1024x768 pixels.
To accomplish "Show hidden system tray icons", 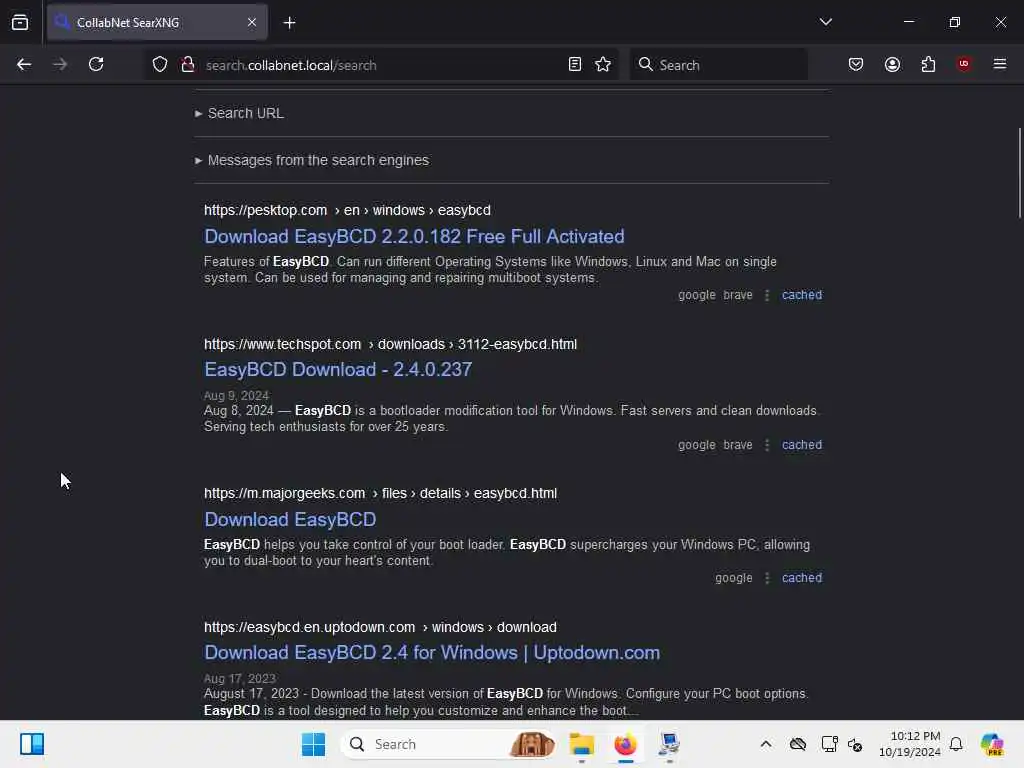I will point(766,744).
